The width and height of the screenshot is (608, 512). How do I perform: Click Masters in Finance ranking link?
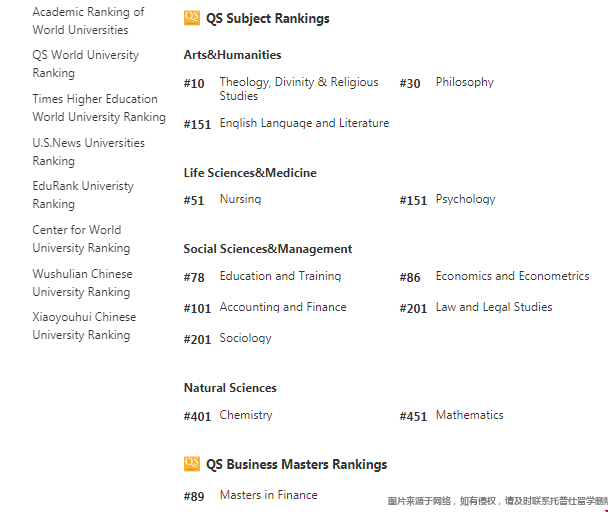268,495
